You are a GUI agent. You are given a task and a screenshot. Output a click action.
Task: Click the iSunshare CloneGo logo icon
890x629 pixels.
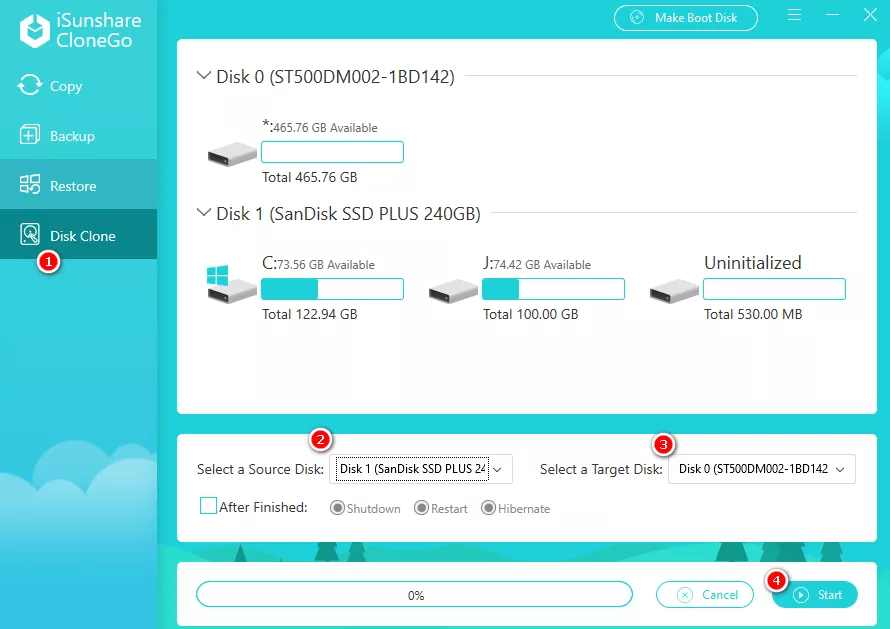point(35,30)
